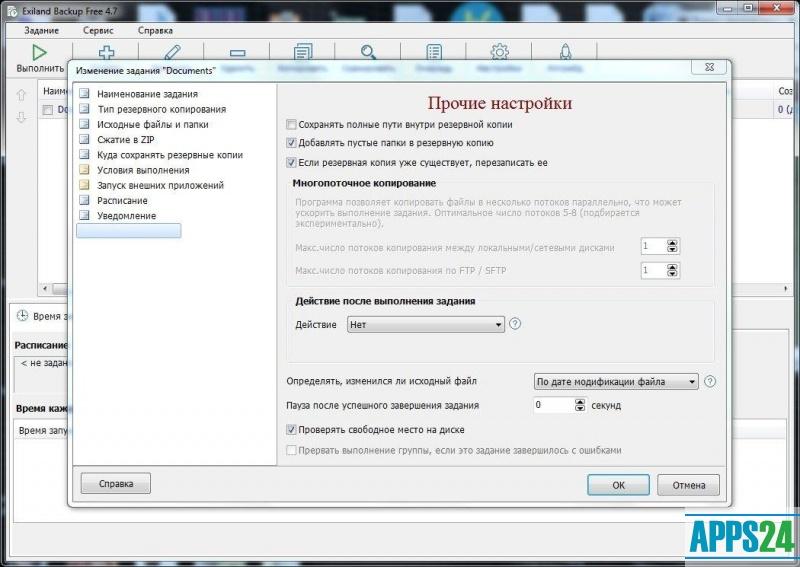This screenshot has height=567, width=800.
Task: Open 'Расписание' section in the sidebar
Action: pyautogui.click(x=122, y=200)
